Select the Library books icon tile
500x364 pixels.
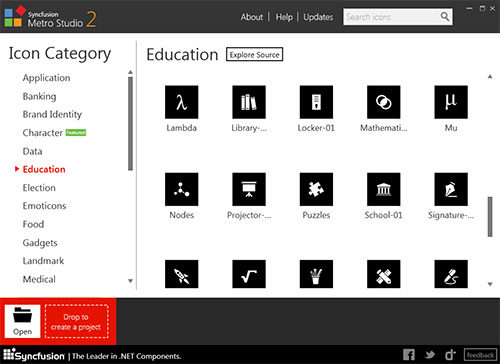coord(249,102)
